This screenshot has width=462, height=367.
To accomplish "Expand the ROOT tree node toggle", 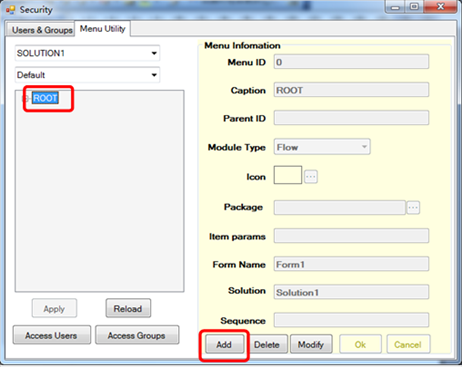I will (25, 98).
